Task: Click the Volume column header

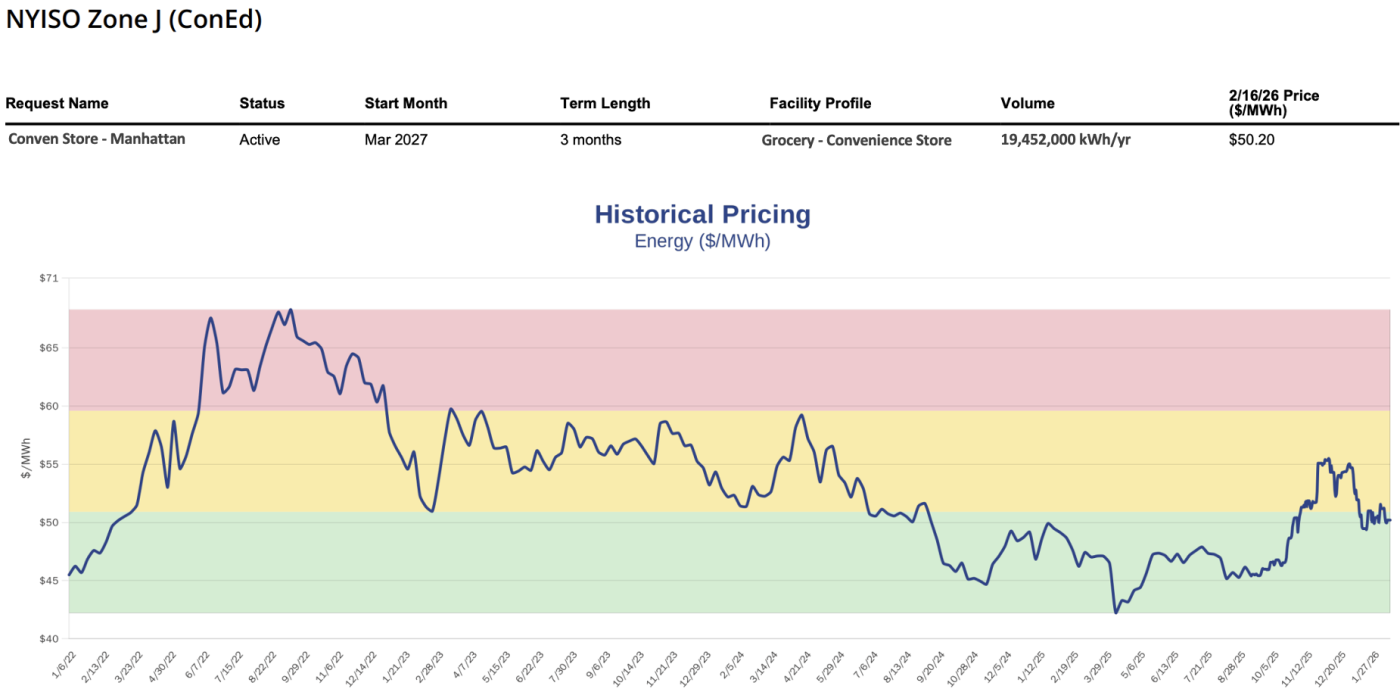Action: [x=1027, y=103]
